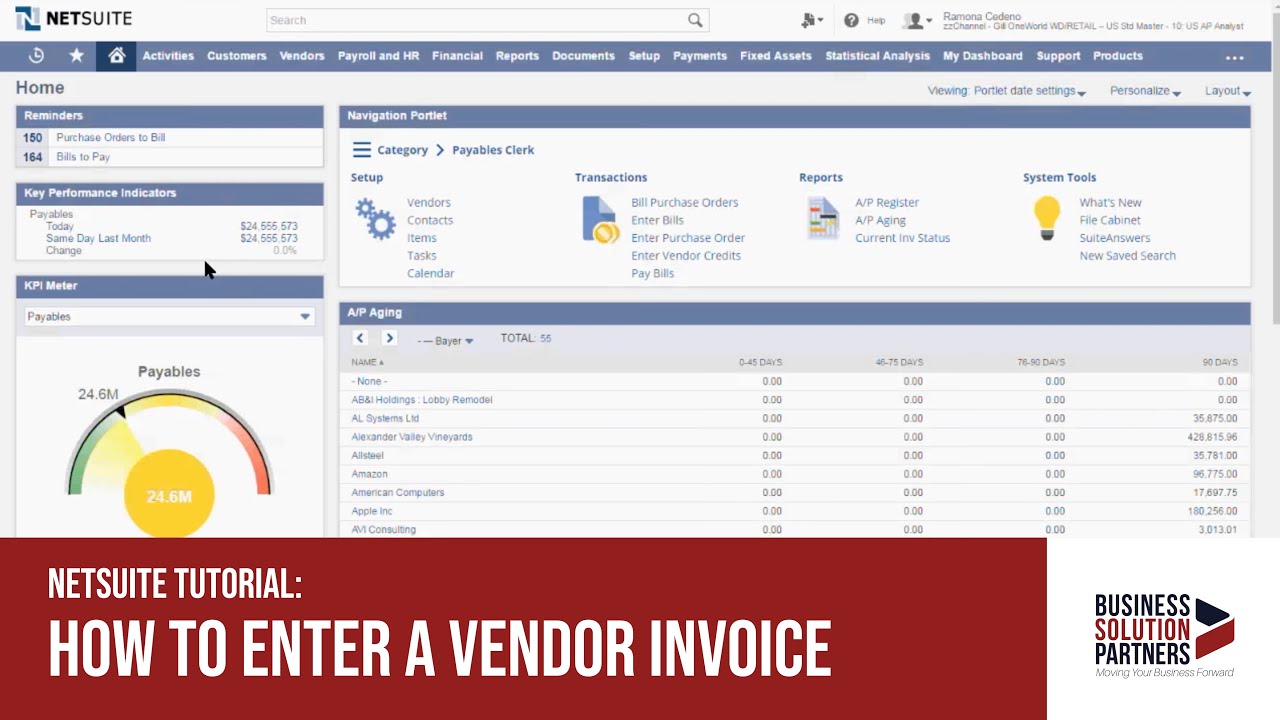Screen dimensions: 1280x720
Task: Open Contacts link under Setup
Action: click(x=430, y=220)
